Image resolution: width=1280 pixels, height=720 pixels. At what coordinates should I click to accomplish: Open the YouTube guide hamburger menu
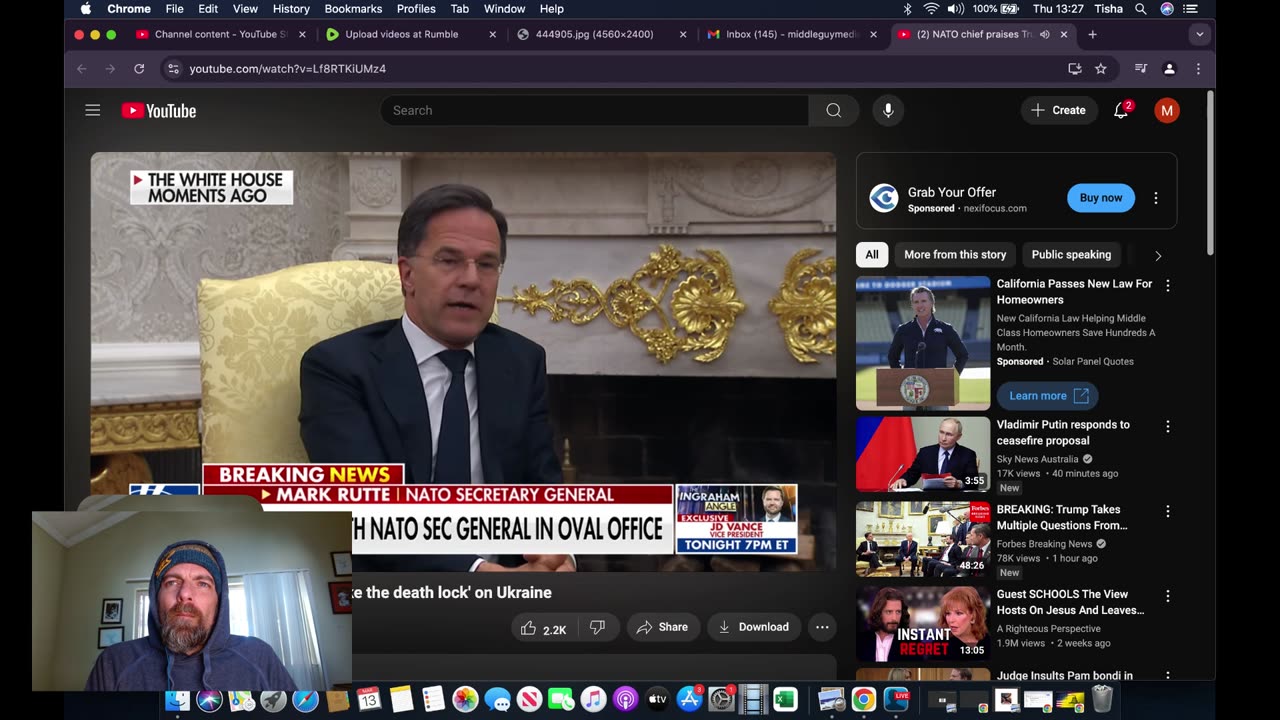[93, 110]
